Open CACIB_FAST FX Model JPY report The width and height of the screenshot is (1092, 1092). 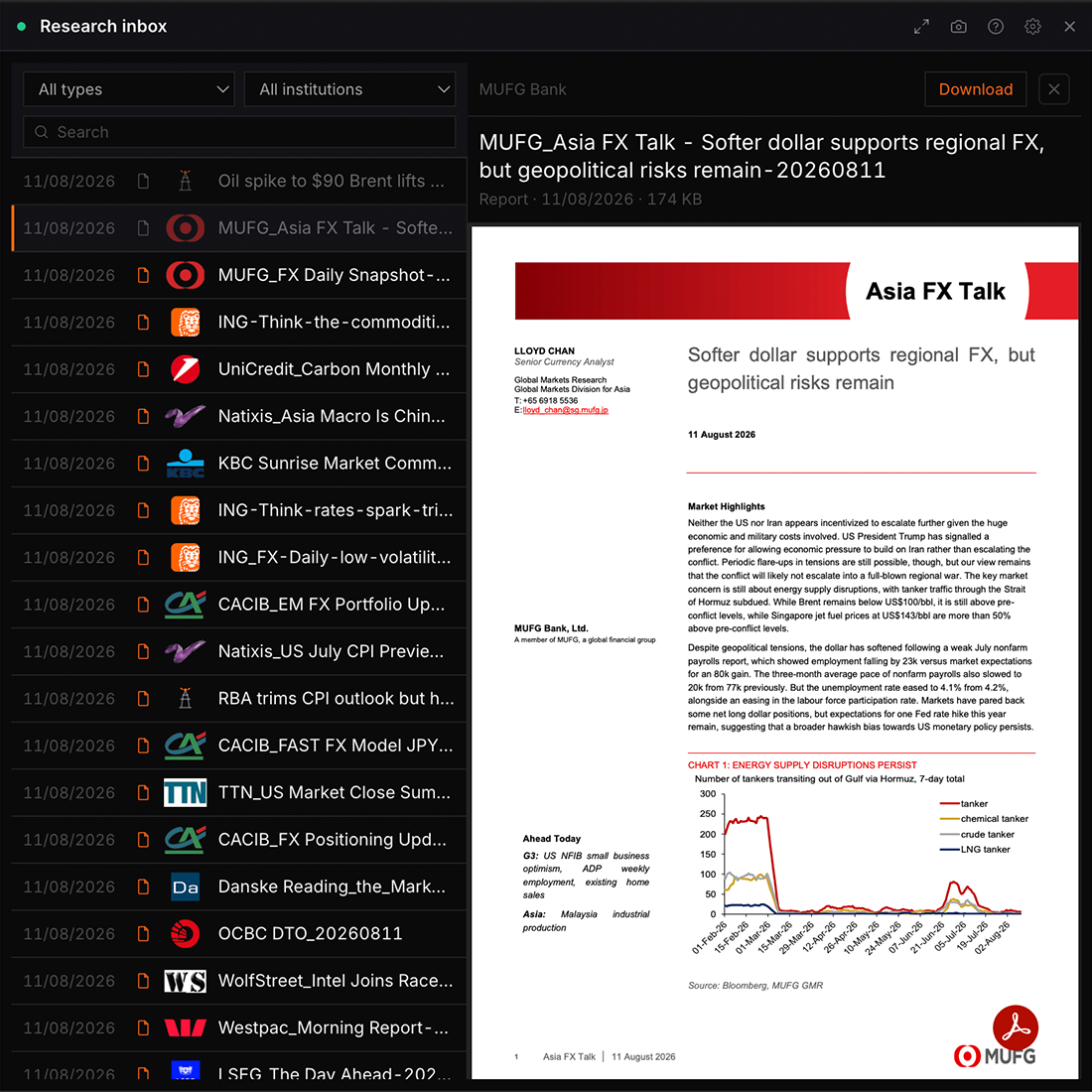click(239, 746)
